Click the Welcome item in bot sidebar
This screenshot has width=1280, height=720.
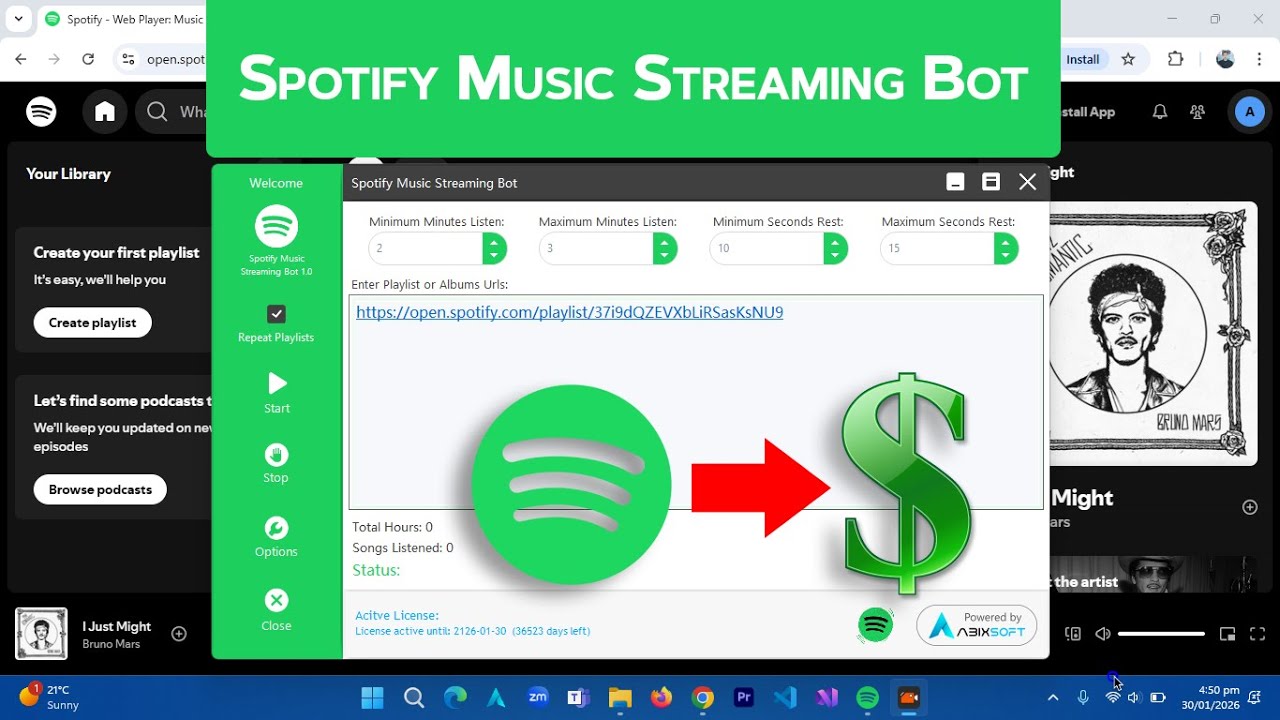click(276, 183)
